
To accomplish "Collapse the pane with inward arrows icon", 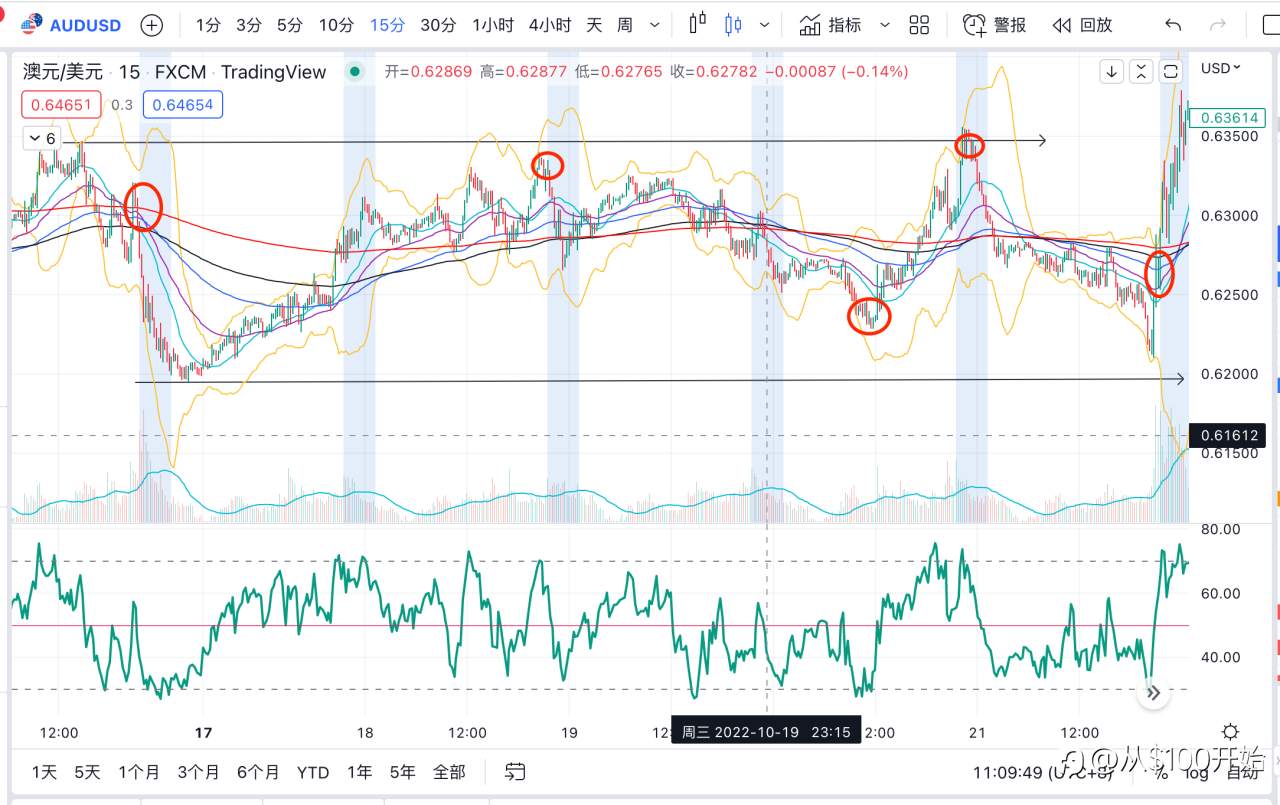I will click(x=1142, y=71).
